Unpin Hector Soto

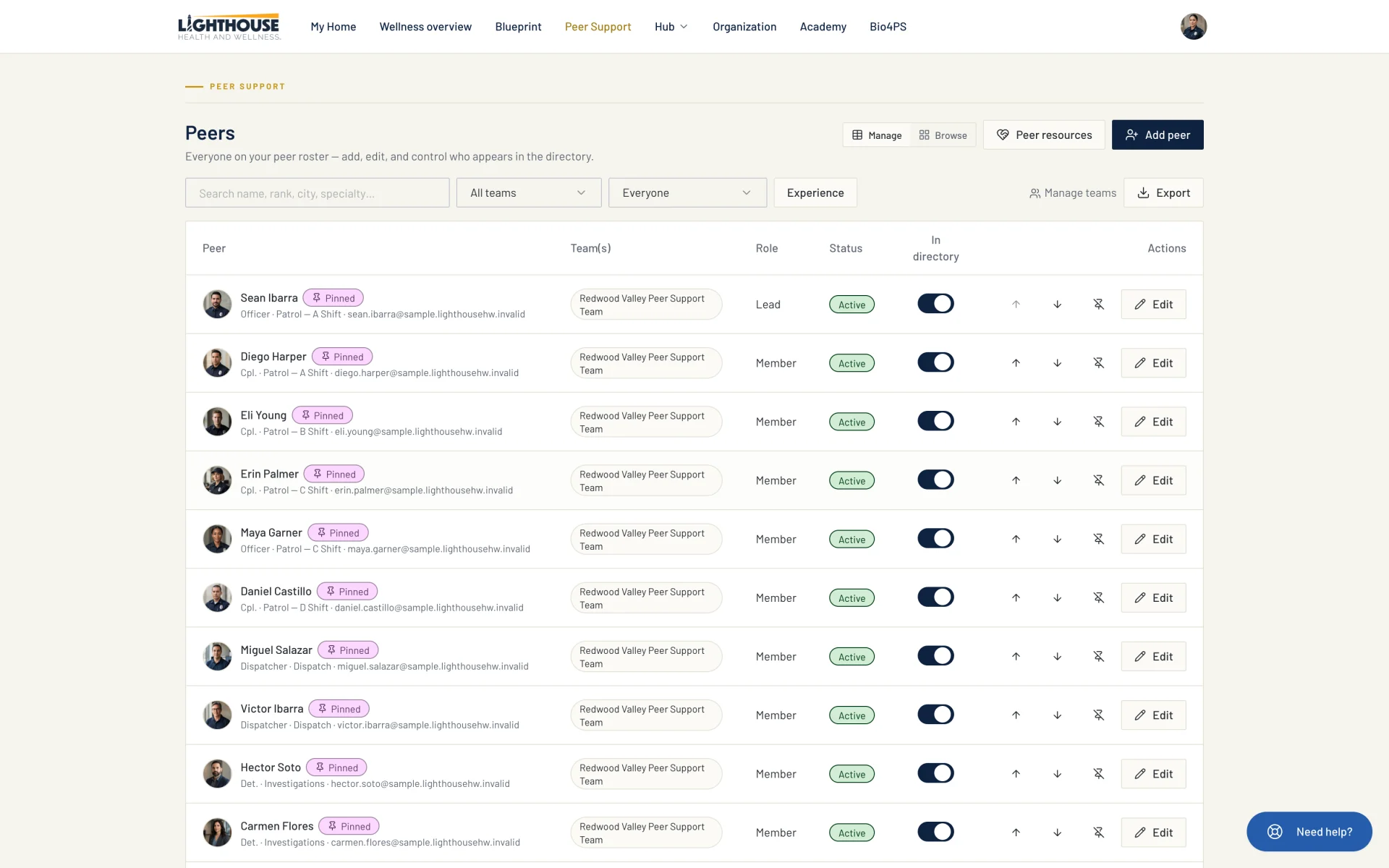(1098, 773)
